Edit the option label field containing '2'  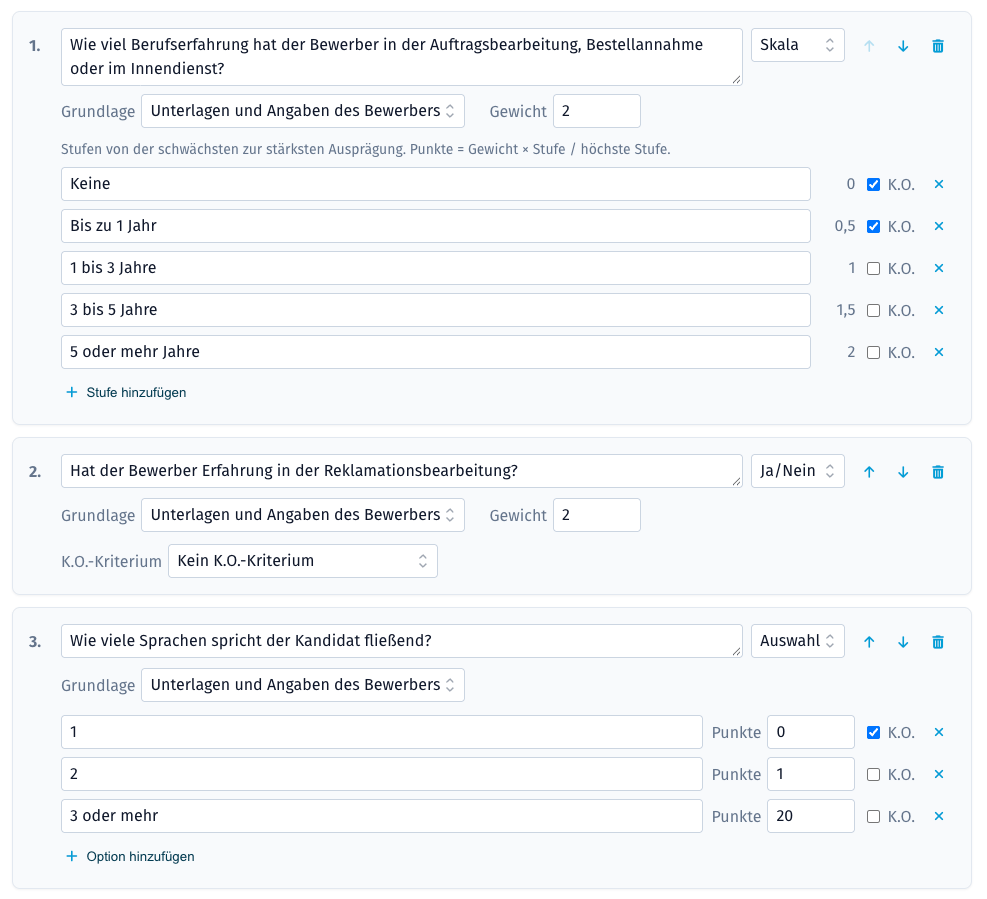pyautogui.click(x=381, y=774)
